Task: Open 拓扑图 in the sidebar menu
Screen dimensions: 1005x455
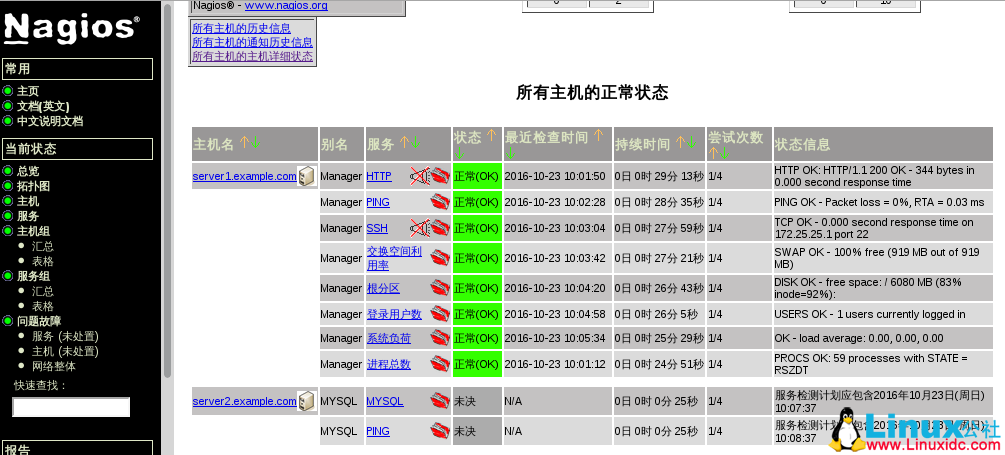Action: 33,186
